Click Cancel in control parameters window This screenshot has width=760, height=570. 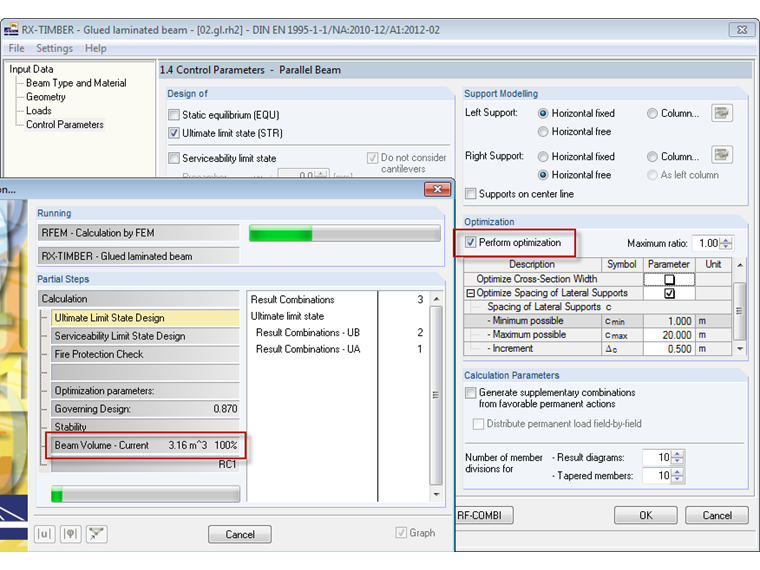(717, 515)
